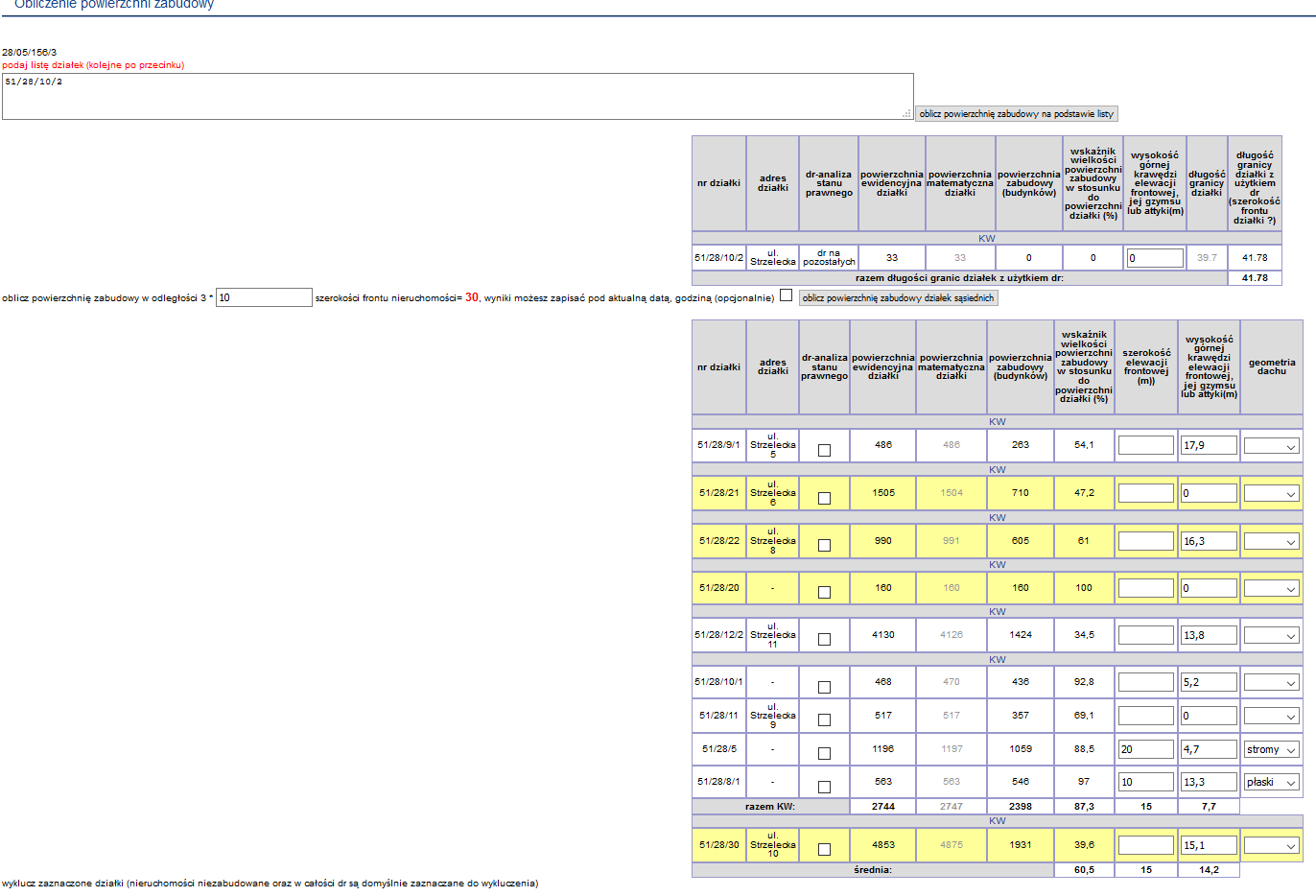Open the roof geometry dropdown showing 'płaski'
Image resolution: width=1316 pixels, height=896 pixels.
click(1271, 782)
